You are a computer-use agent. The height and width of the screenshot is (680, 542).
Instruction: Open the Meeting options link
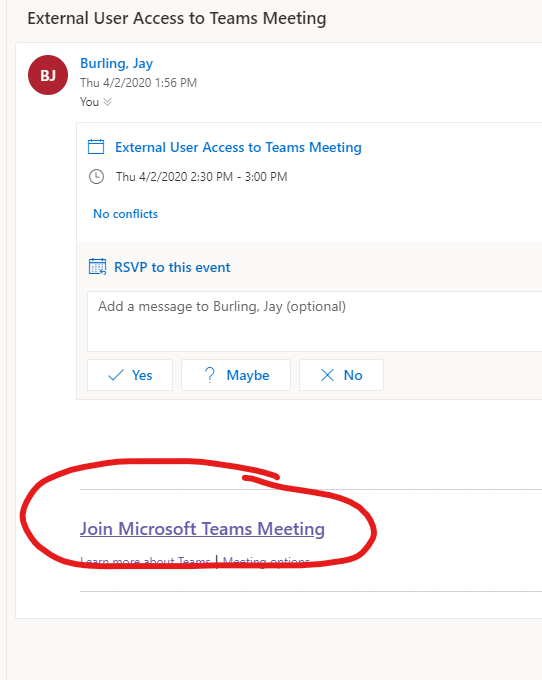point(266,561)
